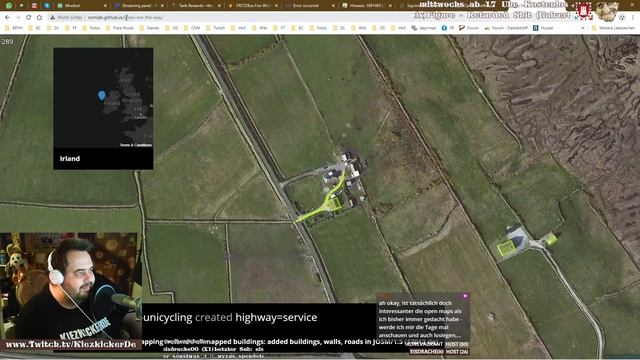640x360 pixels.
Task: Click the www.Twitch.tv/KlezkickerDe overlay text
Action: click(x=71, y=344)
